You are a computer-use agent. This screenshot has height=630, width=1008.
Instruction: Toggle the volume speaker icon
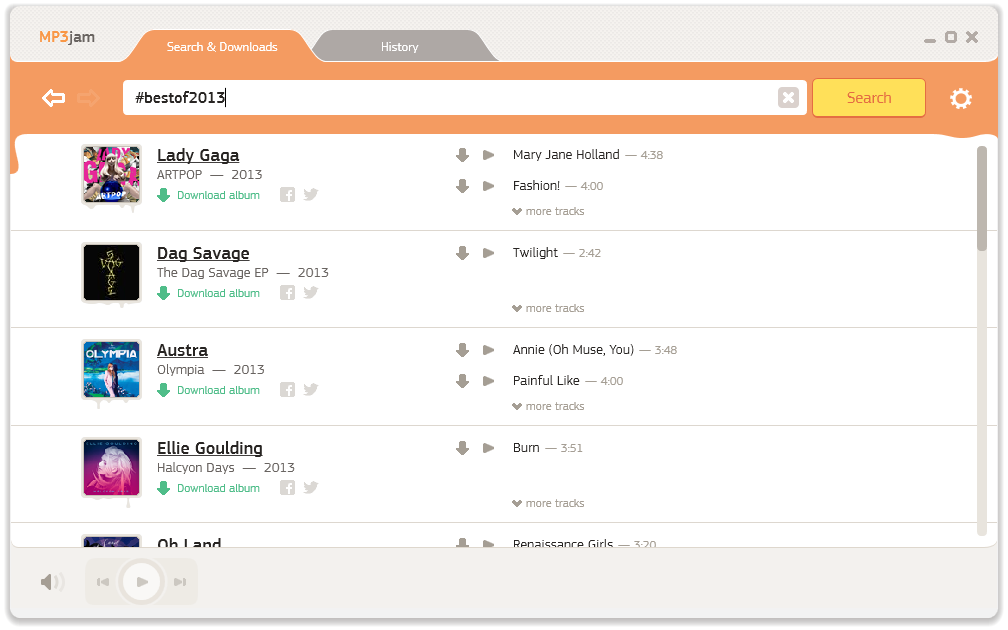[x=52, y=582]
